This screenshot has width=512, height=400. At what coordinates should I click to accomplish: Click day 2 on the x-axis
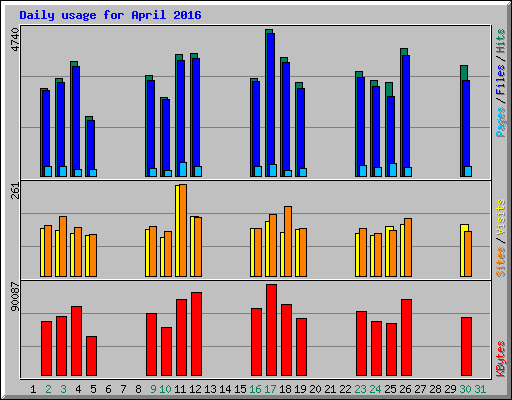(x=48, y=389)
